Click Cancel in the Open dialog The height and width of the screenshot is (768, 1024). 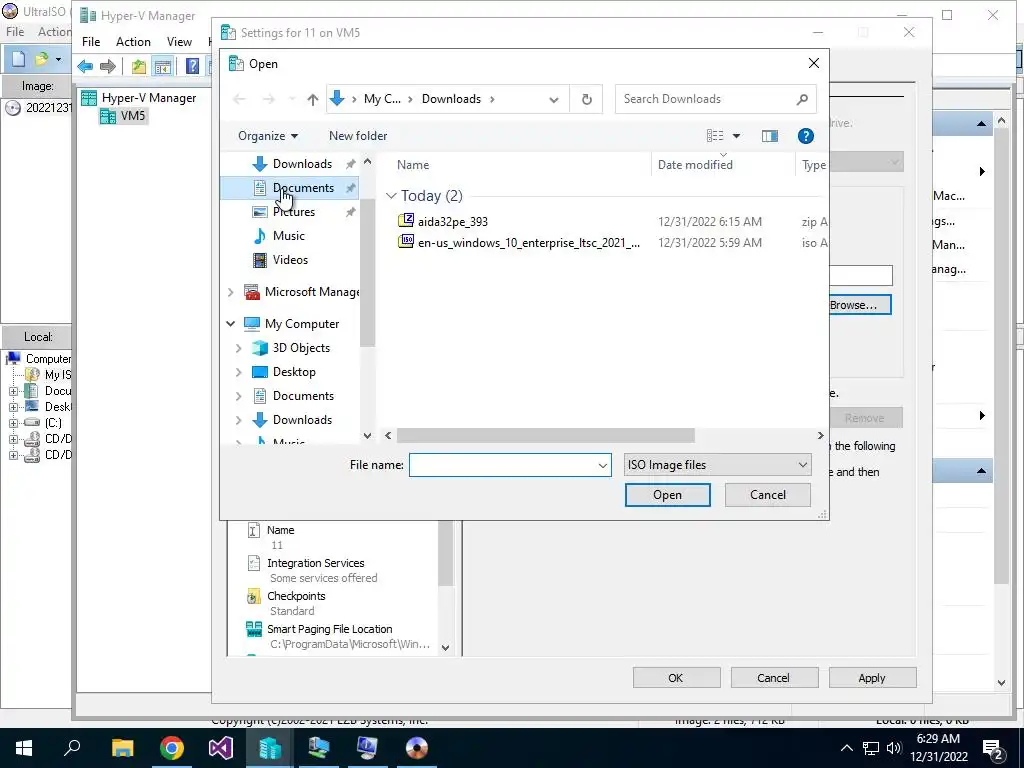767,495
